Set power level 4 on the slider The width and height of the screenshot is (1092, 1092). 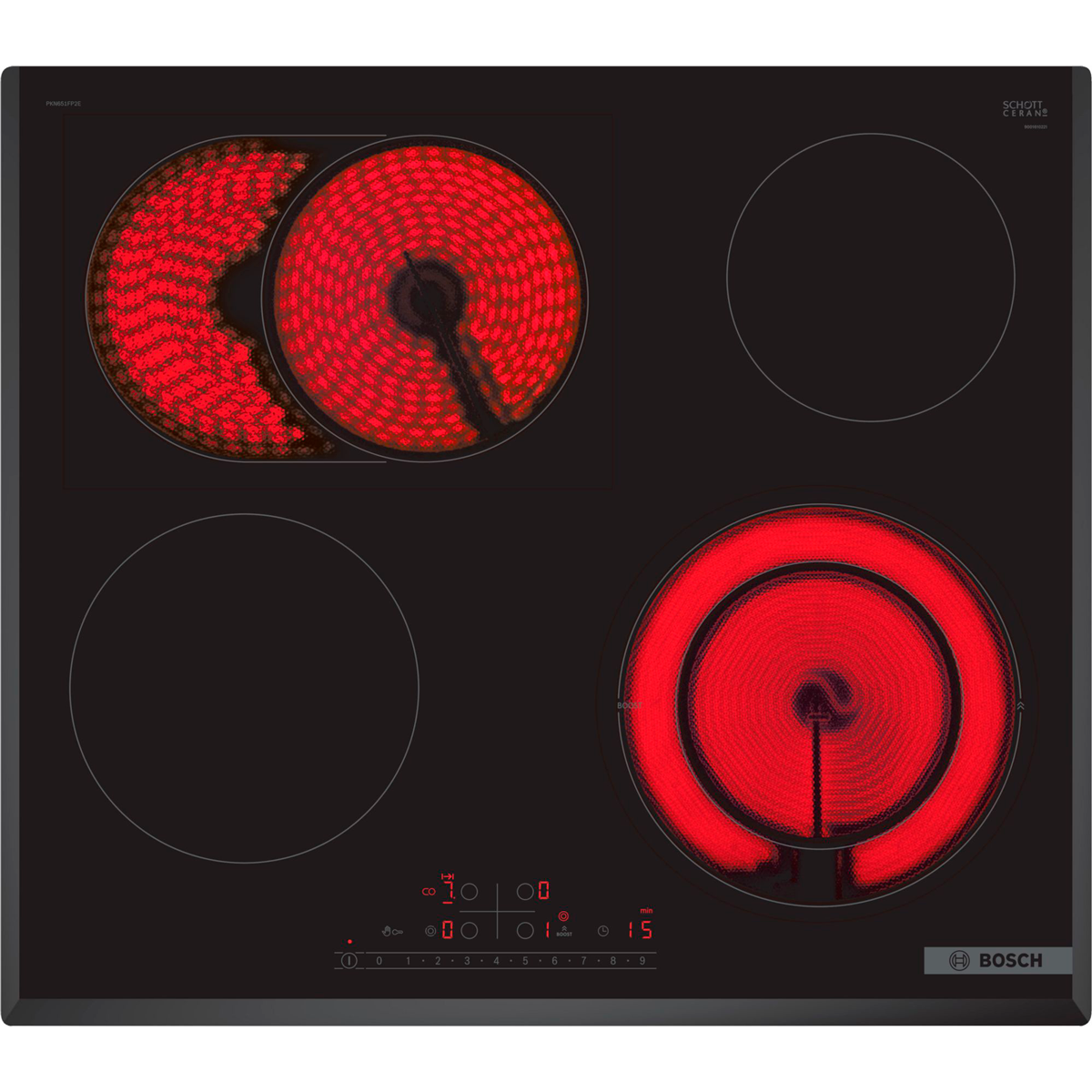[x=496, y=961]
